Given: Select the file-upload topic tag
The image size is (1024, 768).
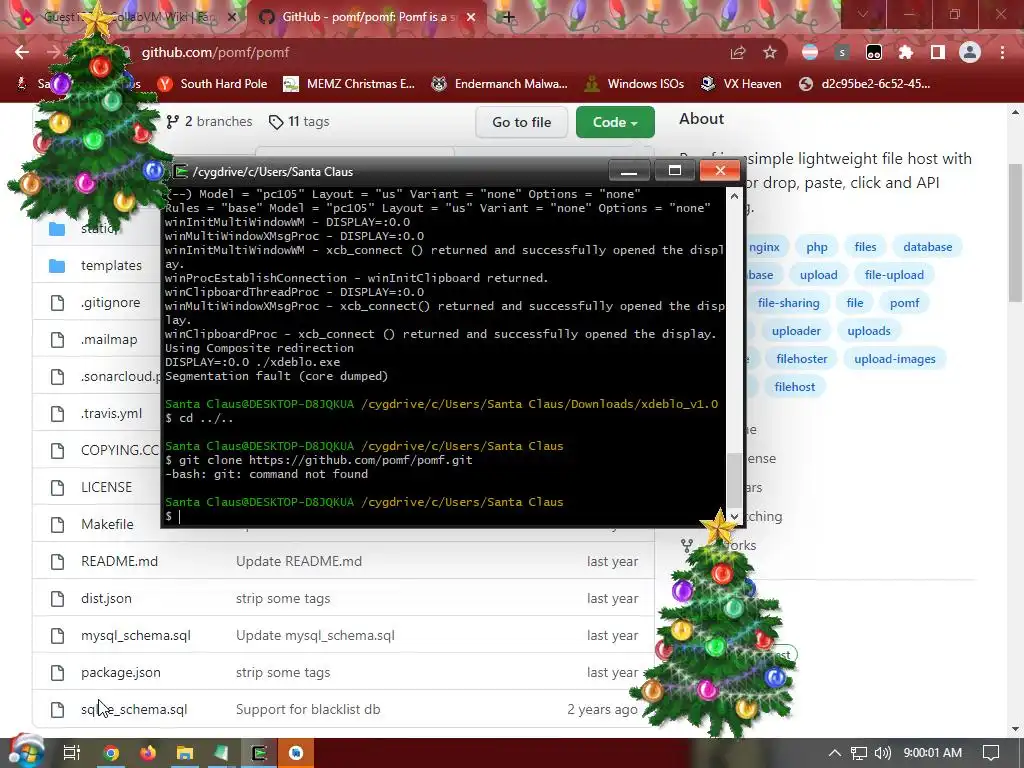Looking at the screenshot, I should (894, 275).
